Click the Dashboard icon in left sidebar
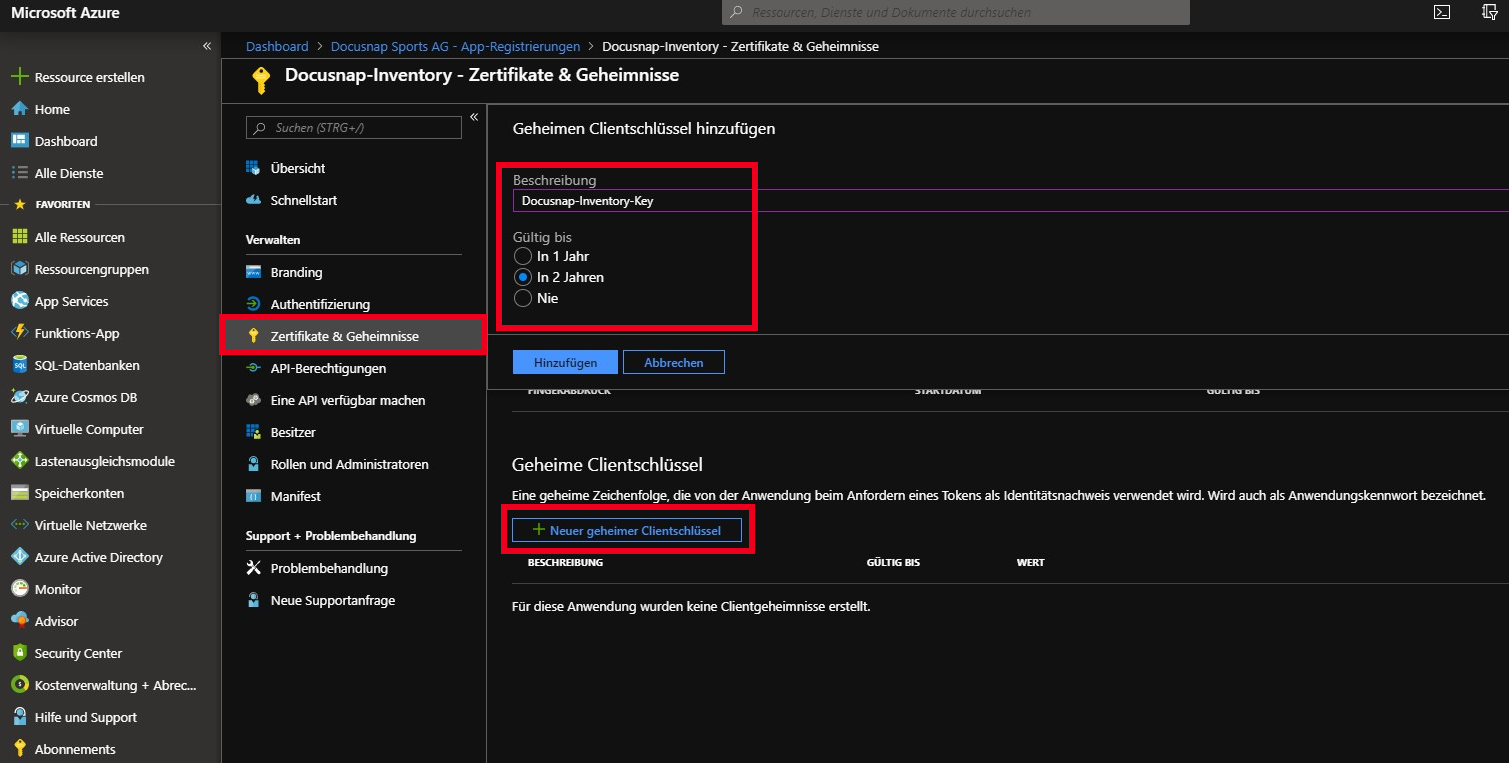Screen dimensions: 1509x763 [x=19, y=141]
